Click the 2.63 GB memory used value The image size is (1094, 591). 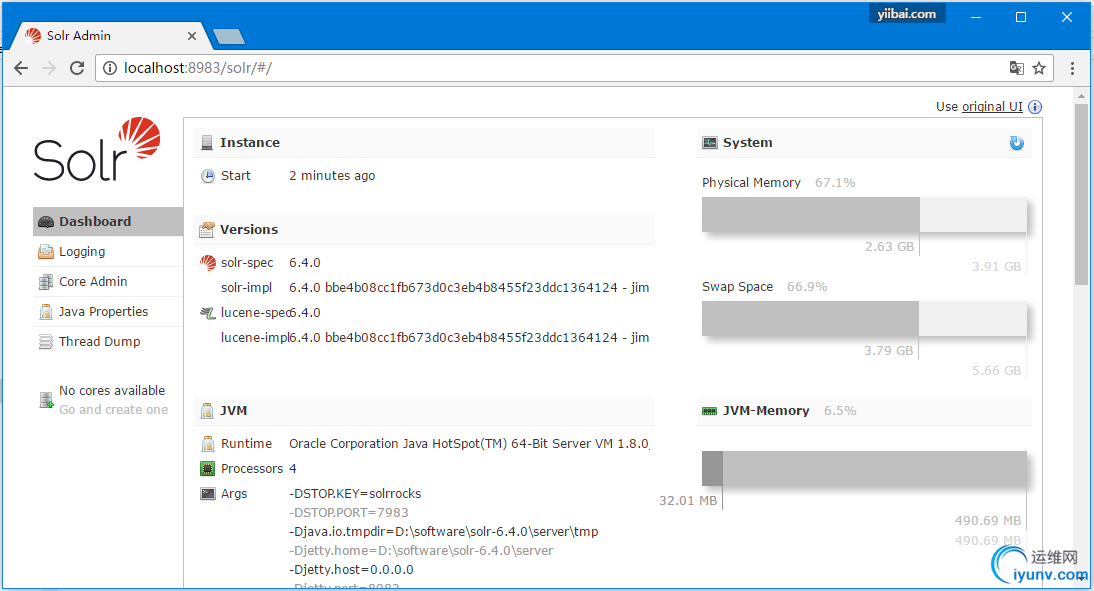(x=890, y=247)
